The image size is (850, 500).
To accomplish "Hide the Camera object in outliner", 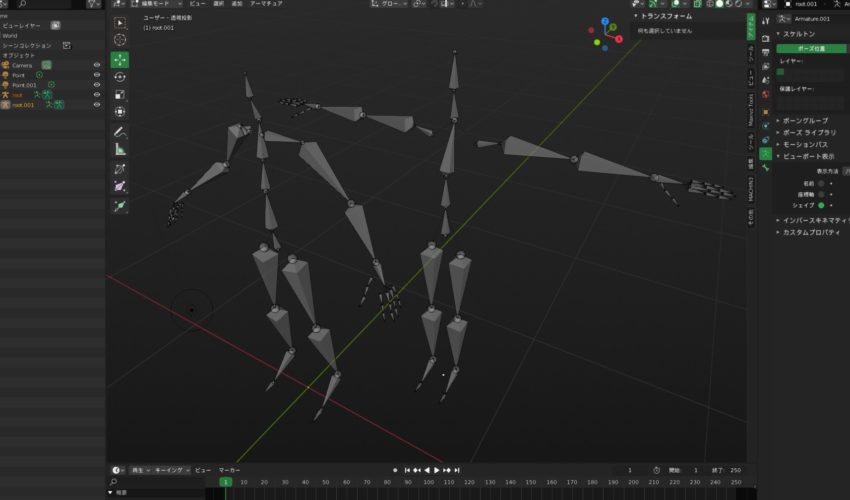I will (97, 65).
